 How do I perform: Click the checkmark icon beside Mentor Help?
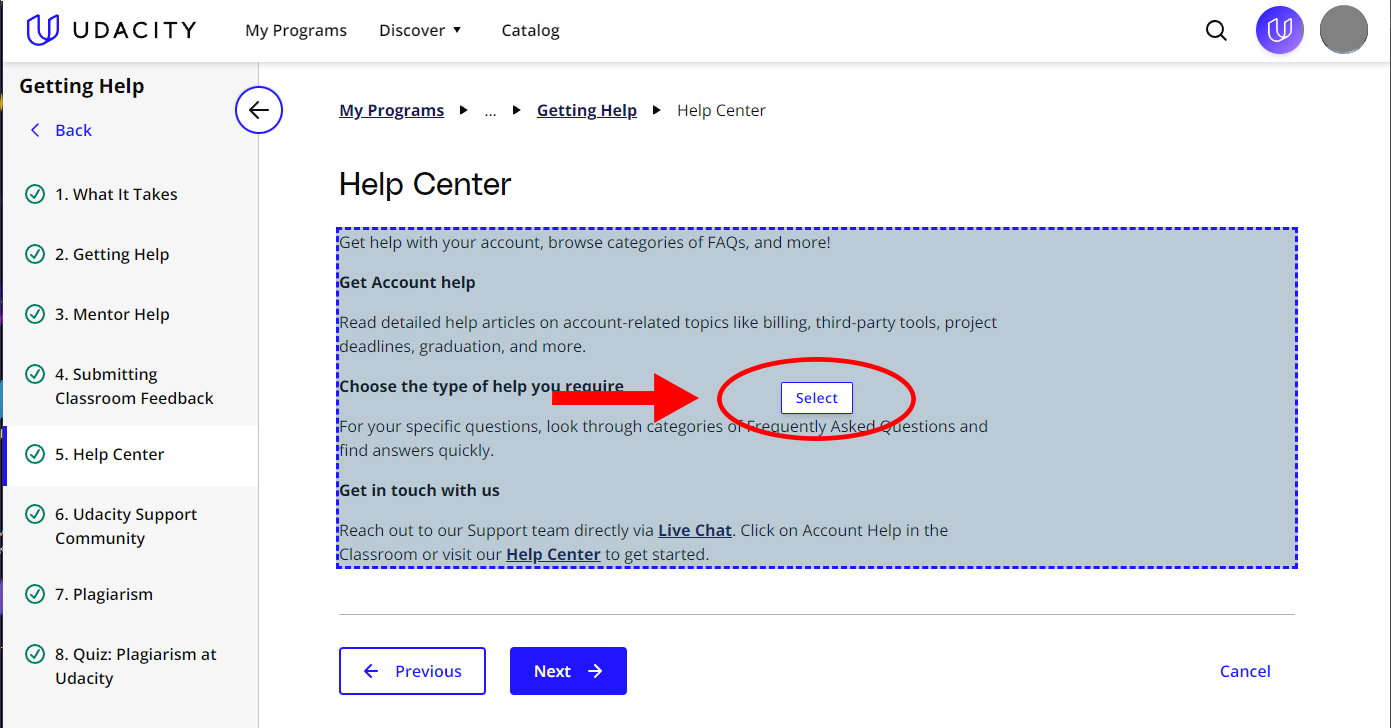click(x=35, y=314)
